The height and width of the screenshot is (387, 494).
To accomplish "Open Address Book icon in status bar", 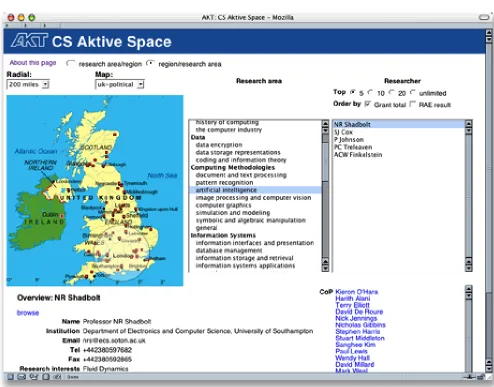I will click(46, 377).
